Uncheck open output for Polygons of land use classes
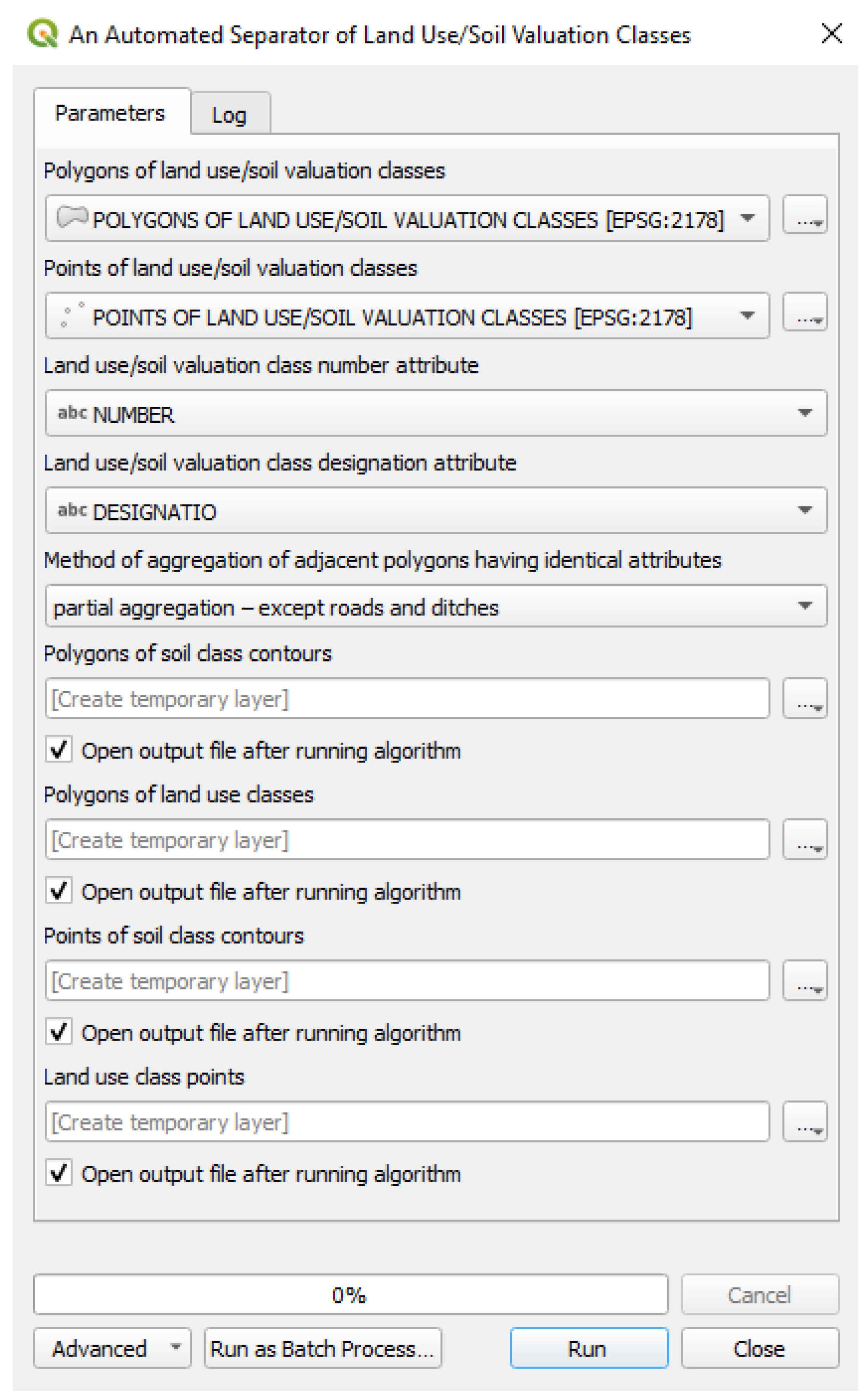The width and height of the screenshot is (868, 1399). [x=58, y=890]
